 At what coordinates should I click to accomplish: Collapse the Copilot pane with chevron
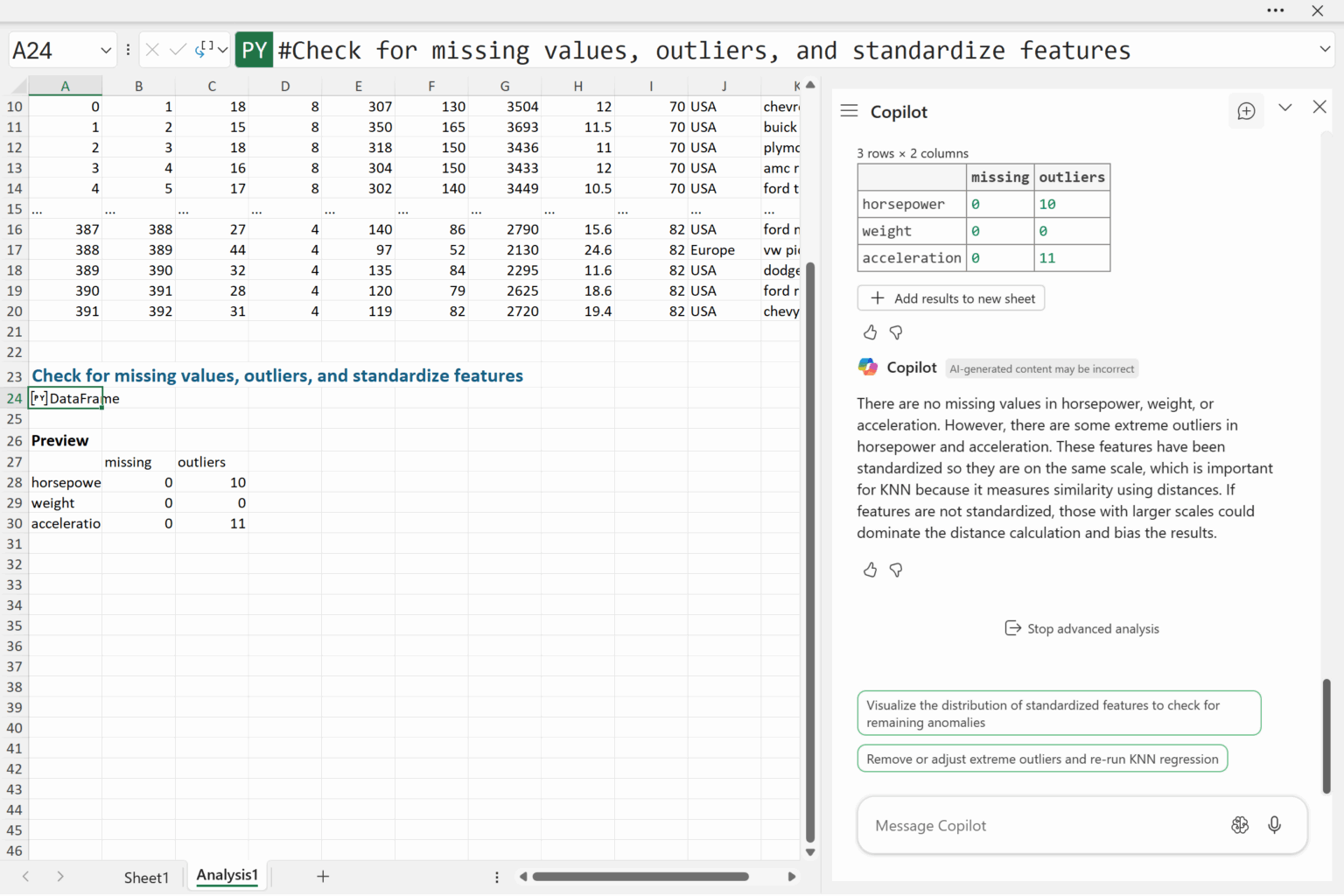(x=1284, y=108)
